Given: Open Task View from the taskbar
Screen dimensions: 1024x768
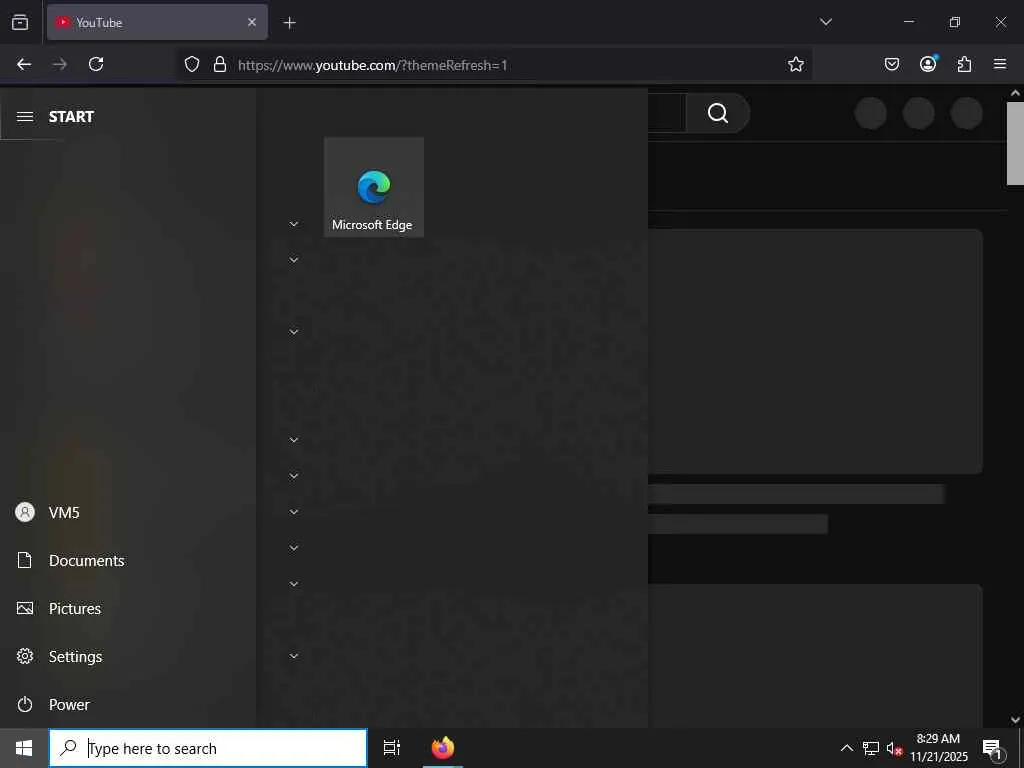Looking at the screenshot, I should (x=392, y=748).
